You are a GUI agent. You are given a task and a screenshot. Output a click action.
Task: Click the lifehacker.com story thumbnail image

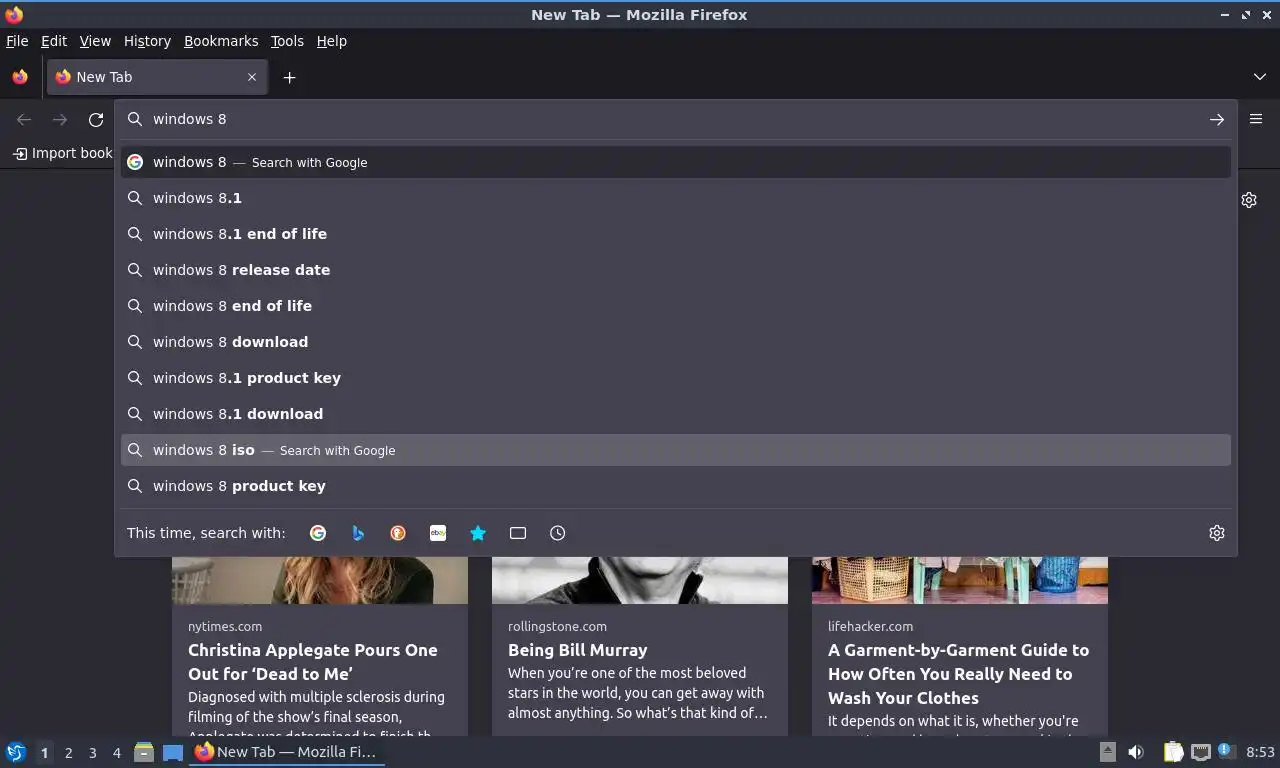click(x=960, y=580)
